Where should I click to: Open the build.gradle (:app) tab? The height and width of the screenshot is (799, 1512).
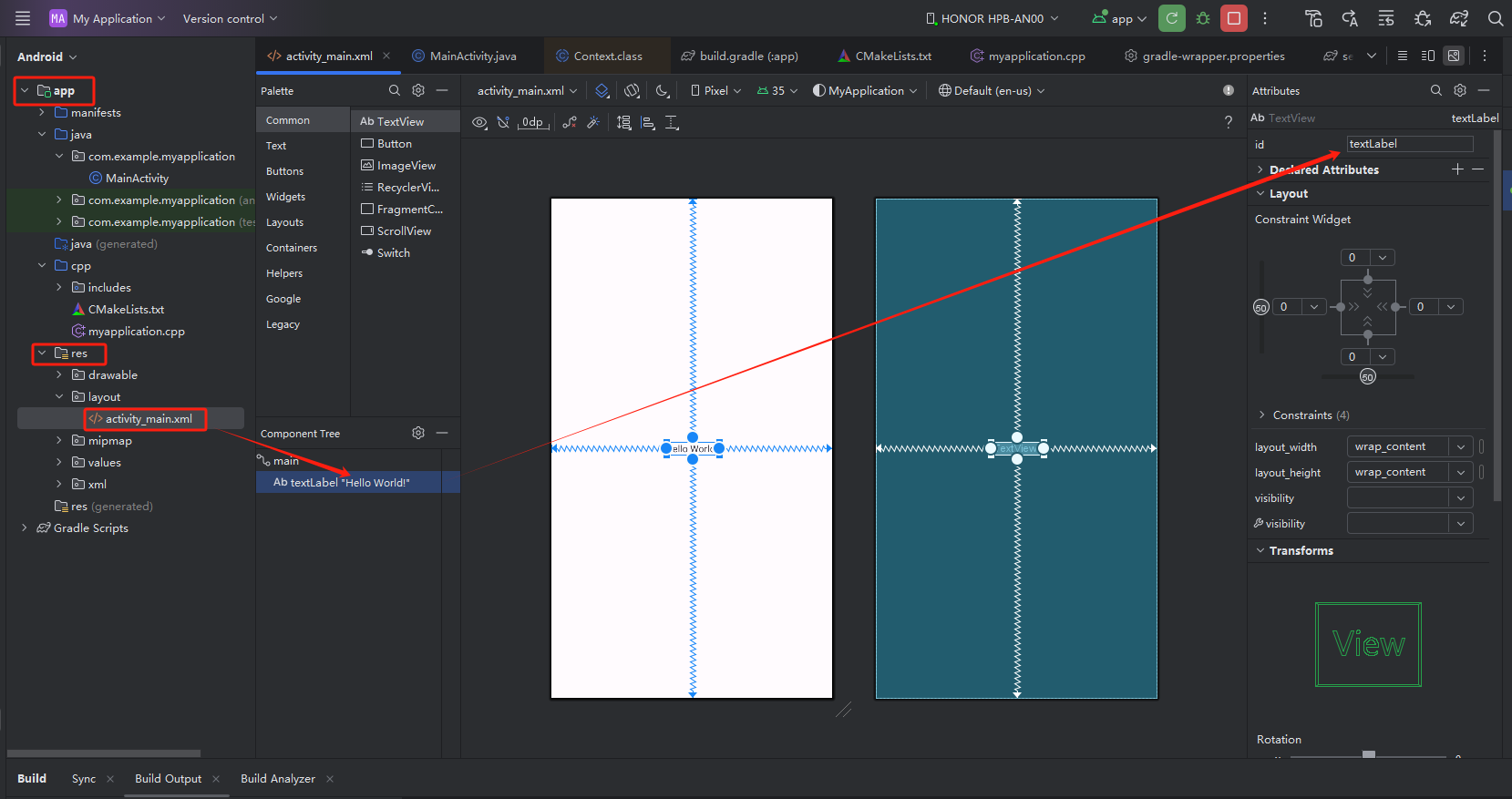tap(739, 56)
